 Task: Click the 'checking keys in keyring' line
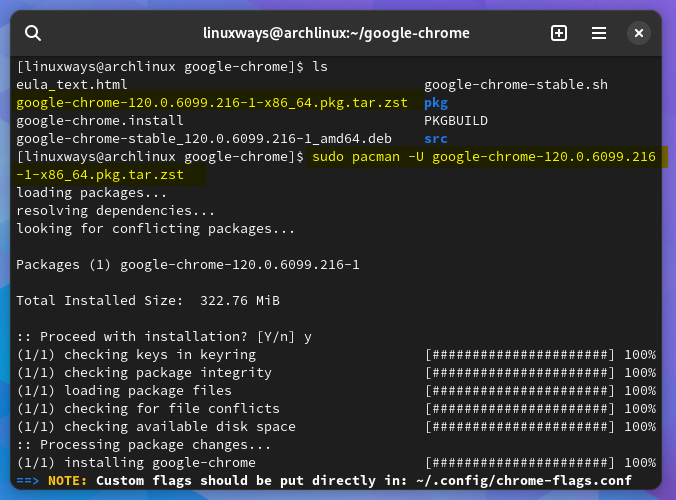pos(136,355)
